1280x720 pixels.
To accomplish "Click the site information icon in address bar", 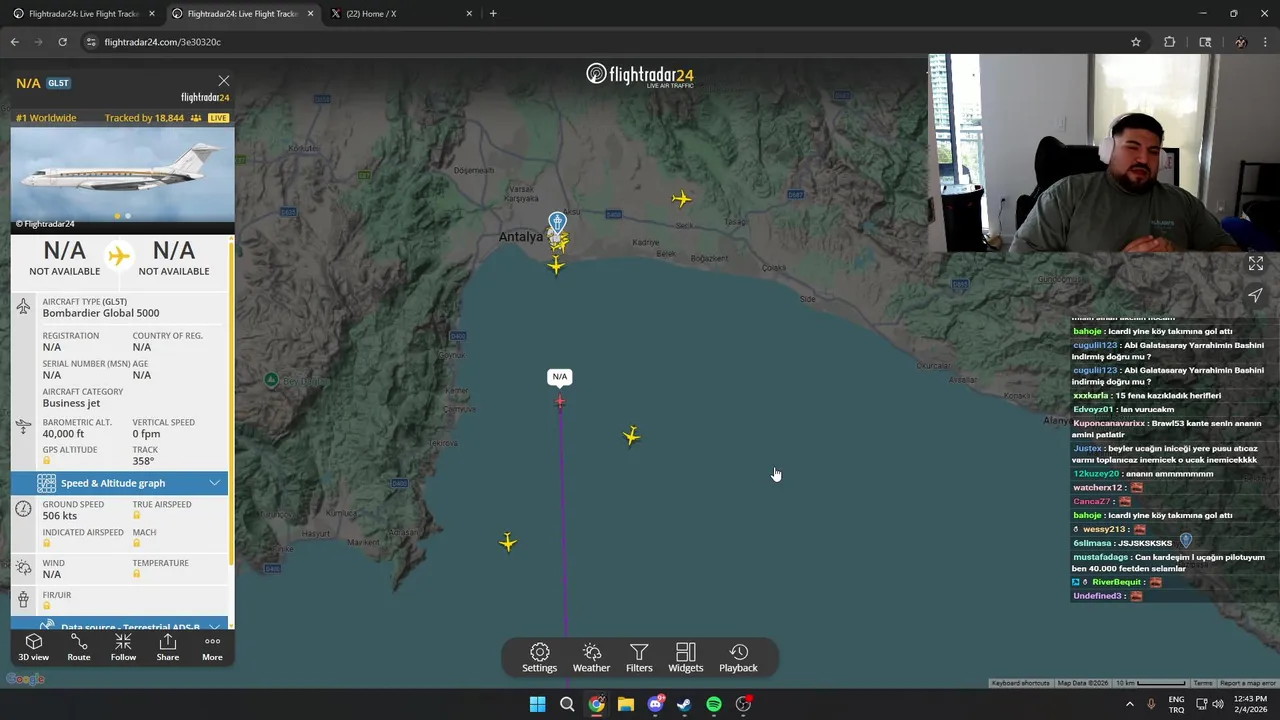I will (x=91, y=42).
